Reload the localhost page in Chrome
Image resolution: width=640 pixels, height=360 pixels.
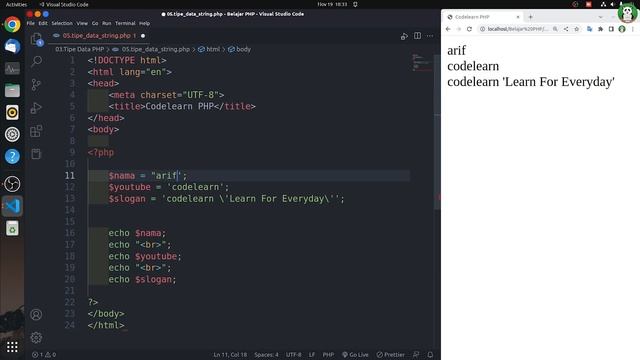coord(469,29)
